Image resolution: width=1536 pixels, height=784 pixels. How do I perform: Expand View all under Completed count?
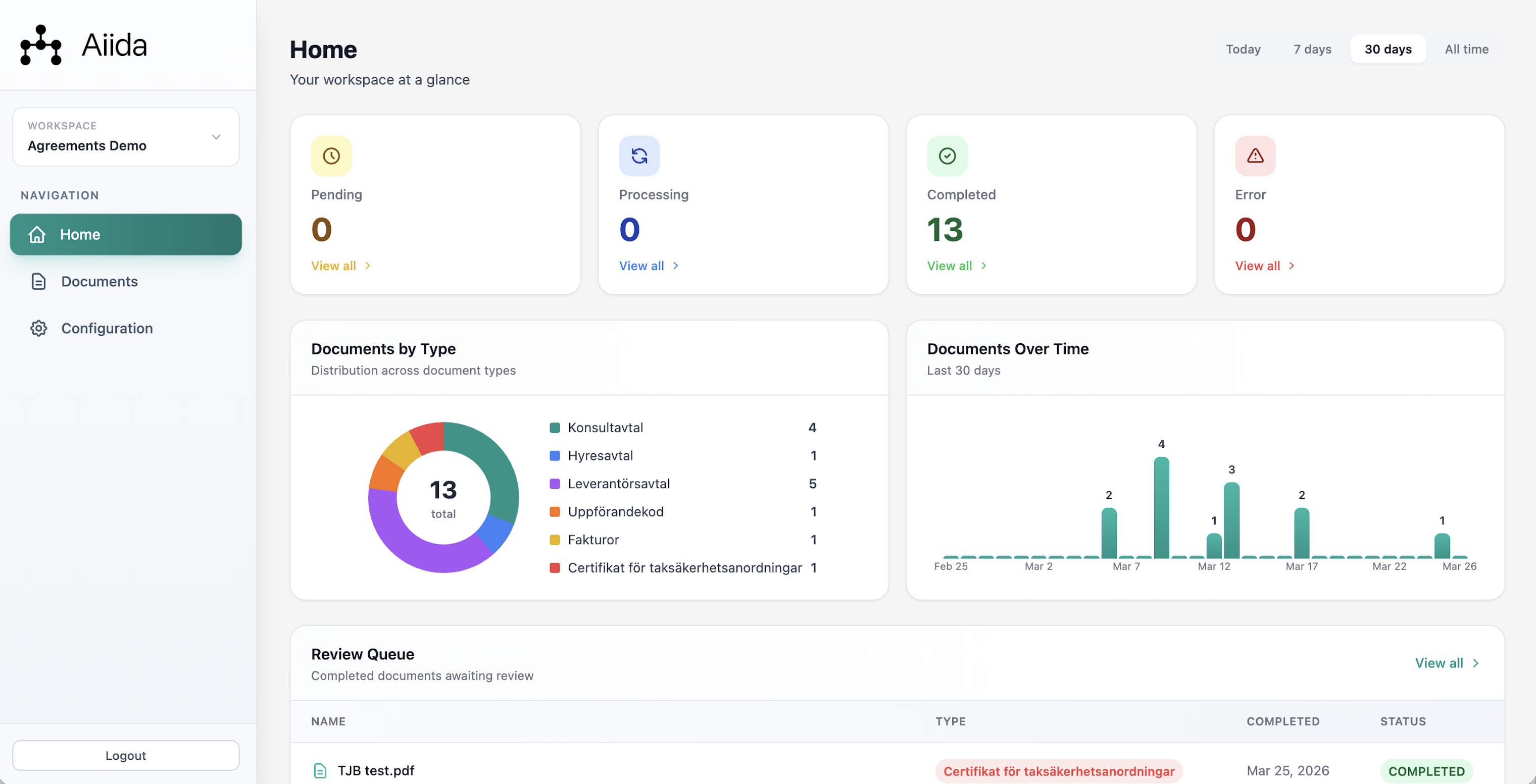click(x=950, y=266)
